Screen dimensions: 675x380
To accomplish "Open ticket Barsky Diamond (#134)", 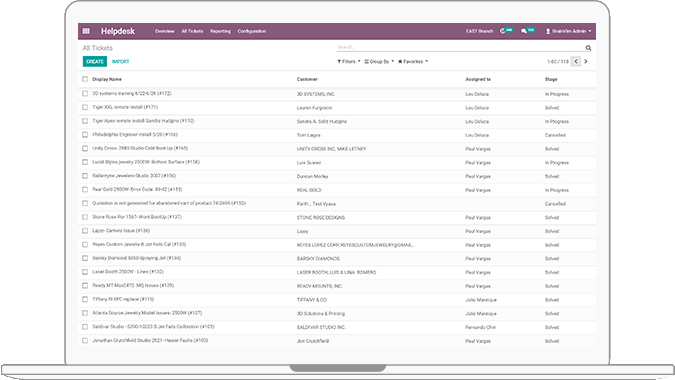I will (136, 258).
